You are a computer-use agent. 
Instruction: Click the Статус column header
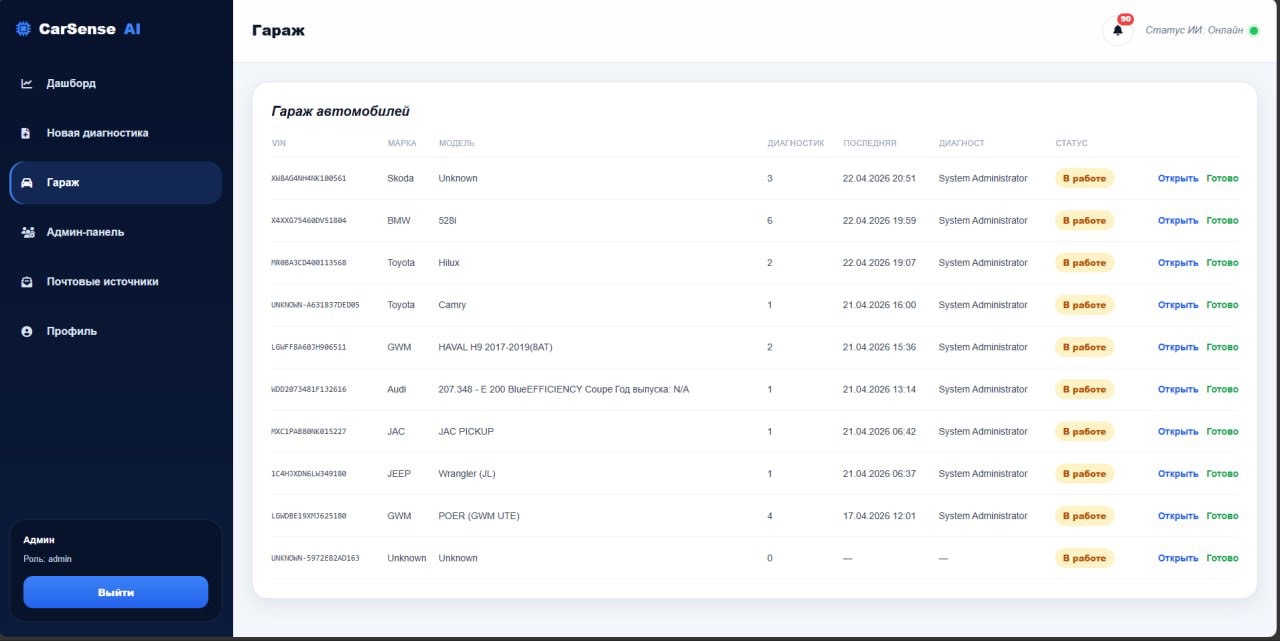coord(1071,143)
